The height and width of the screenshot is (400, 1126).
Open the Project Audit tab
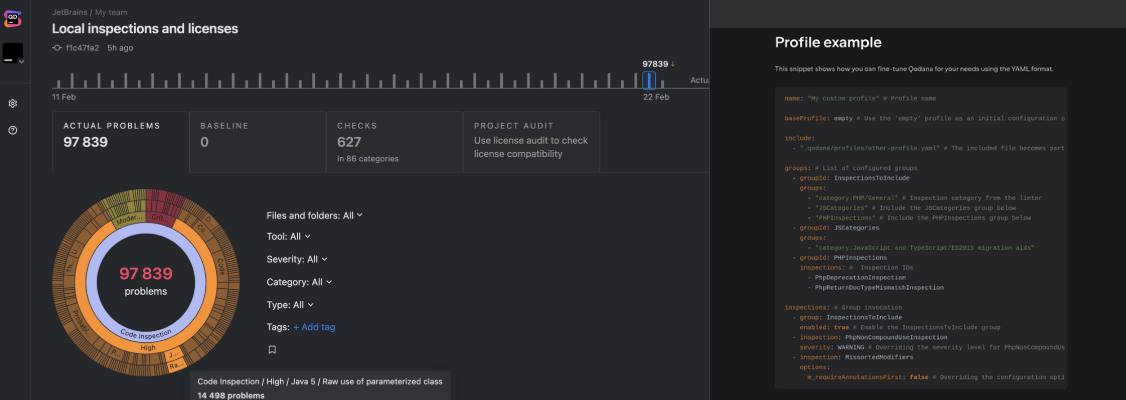click(x=531, y=141)
